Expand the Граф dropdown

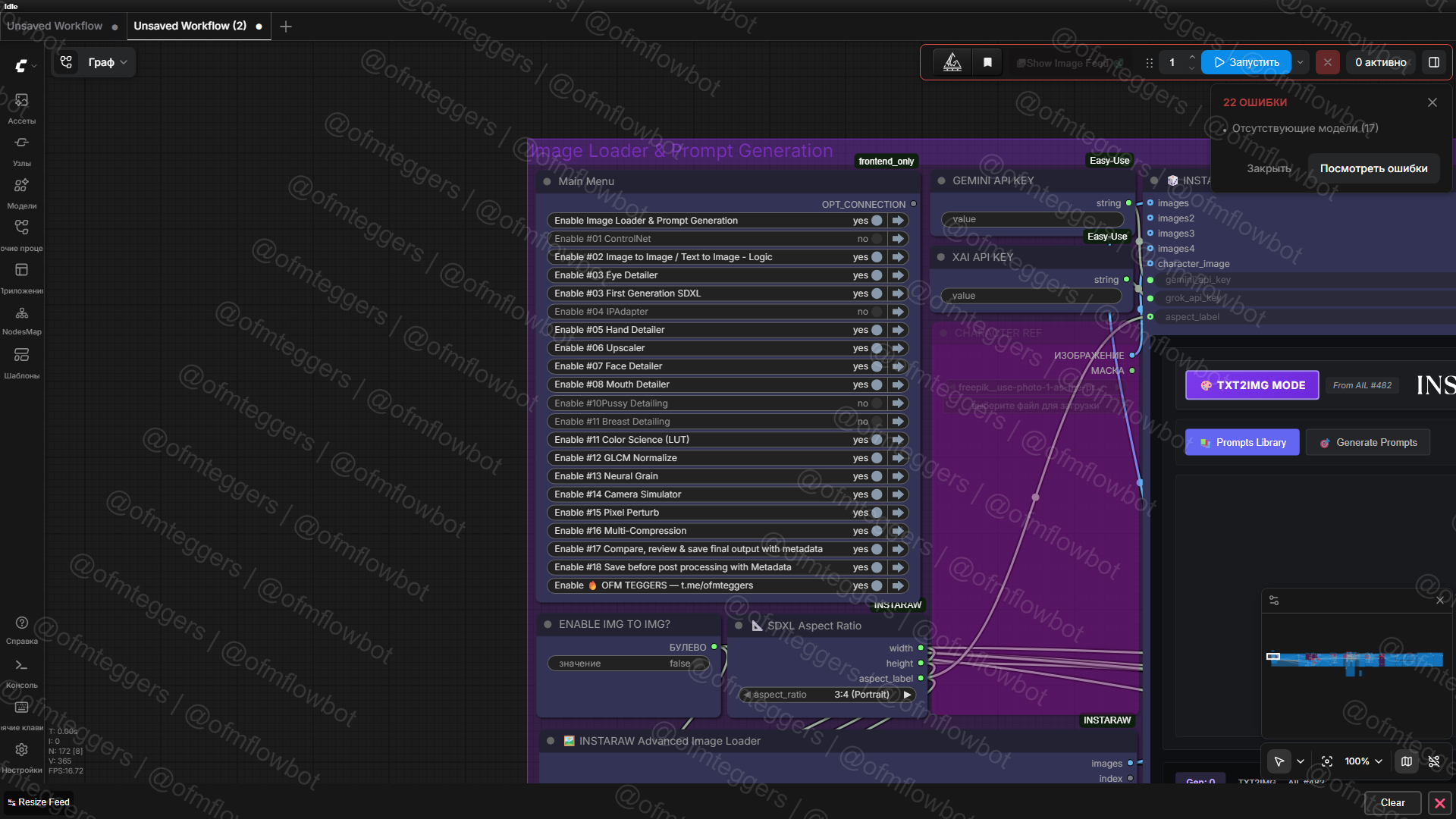click(107, 62)
